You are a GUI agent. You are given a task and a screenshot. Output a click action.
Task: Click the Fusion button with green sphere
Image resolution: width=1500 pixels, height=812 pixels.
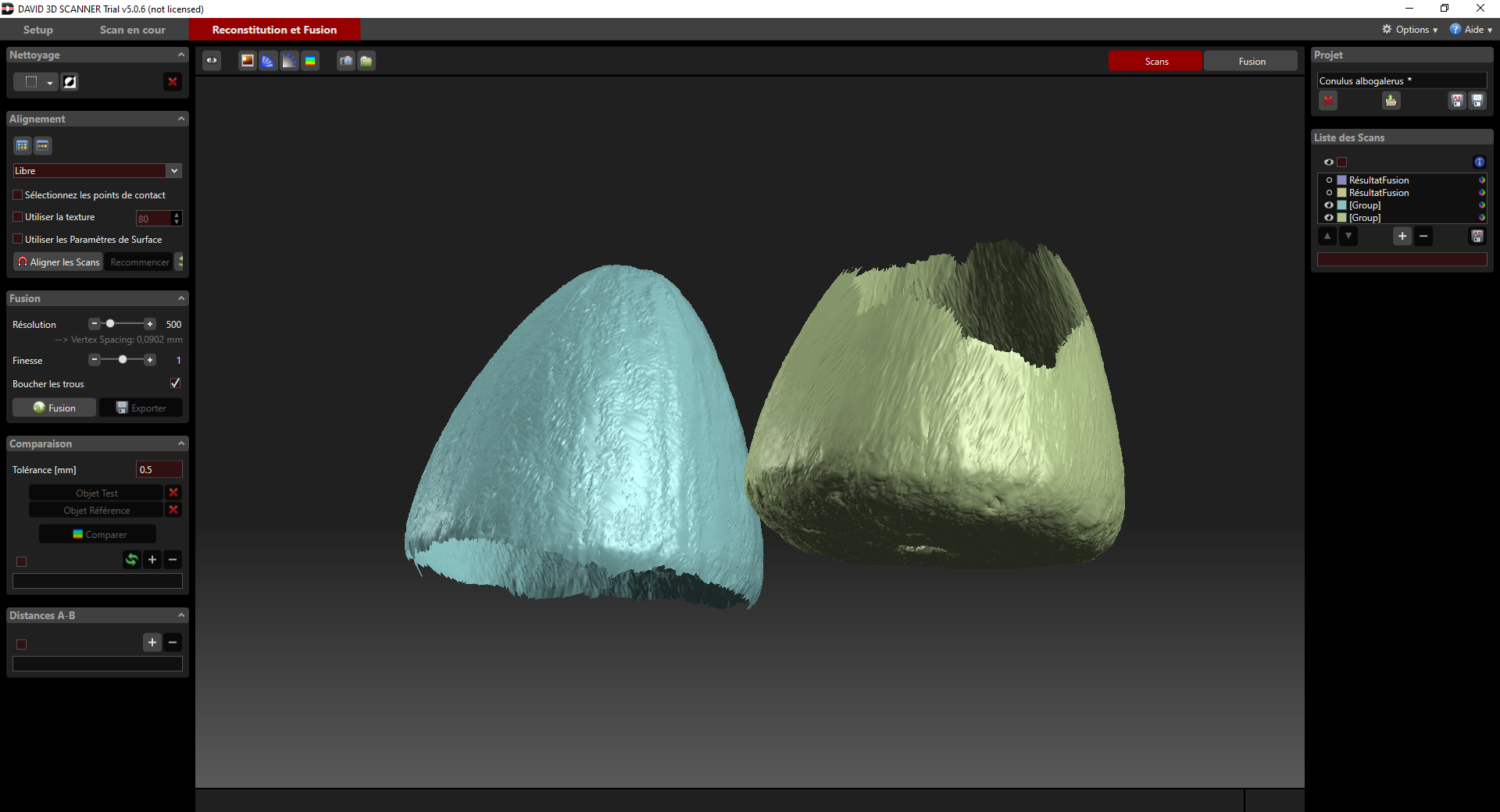55,408
